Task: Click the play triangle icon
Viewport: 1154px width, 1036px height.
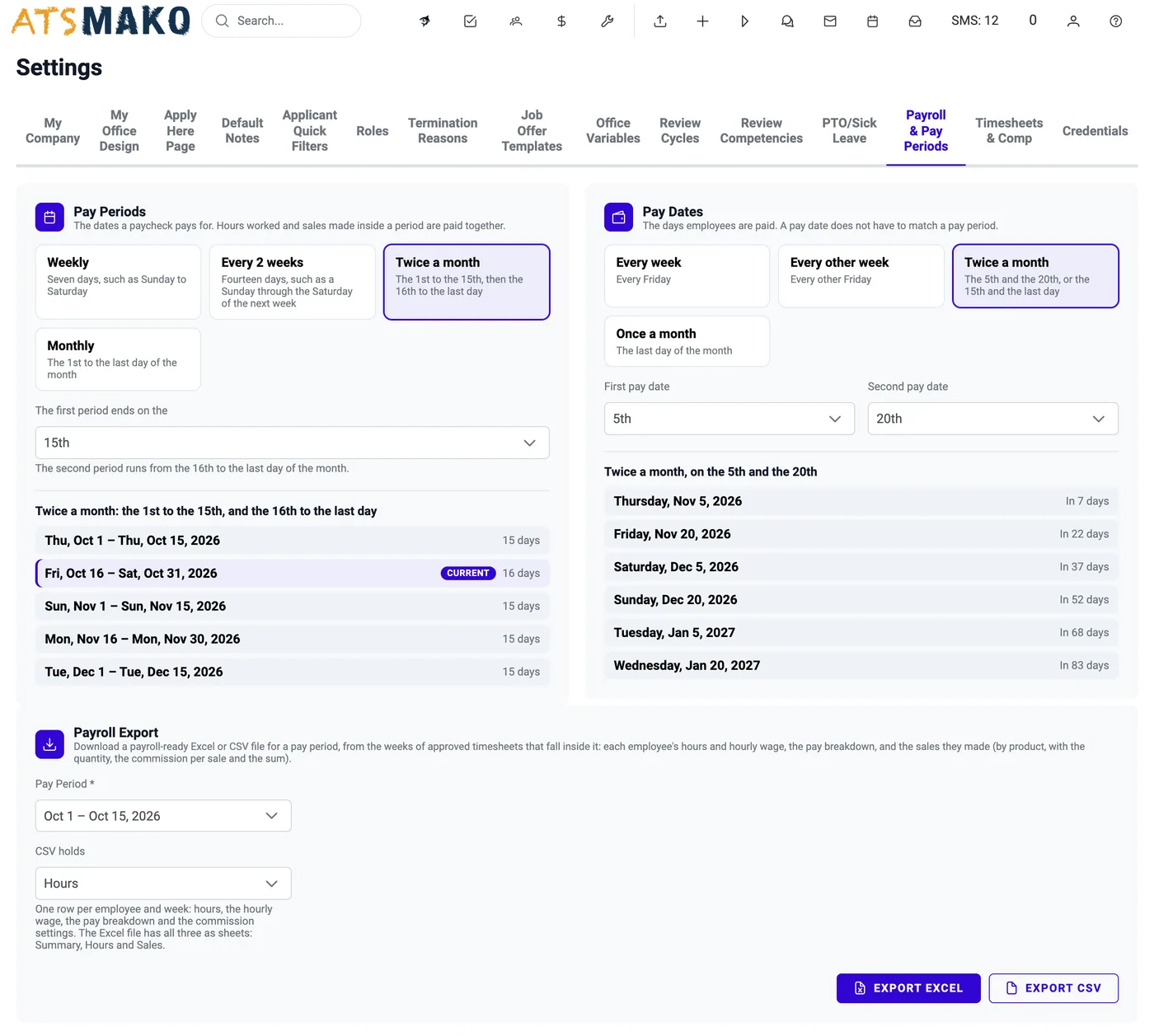Action: [x=744, y=21]
